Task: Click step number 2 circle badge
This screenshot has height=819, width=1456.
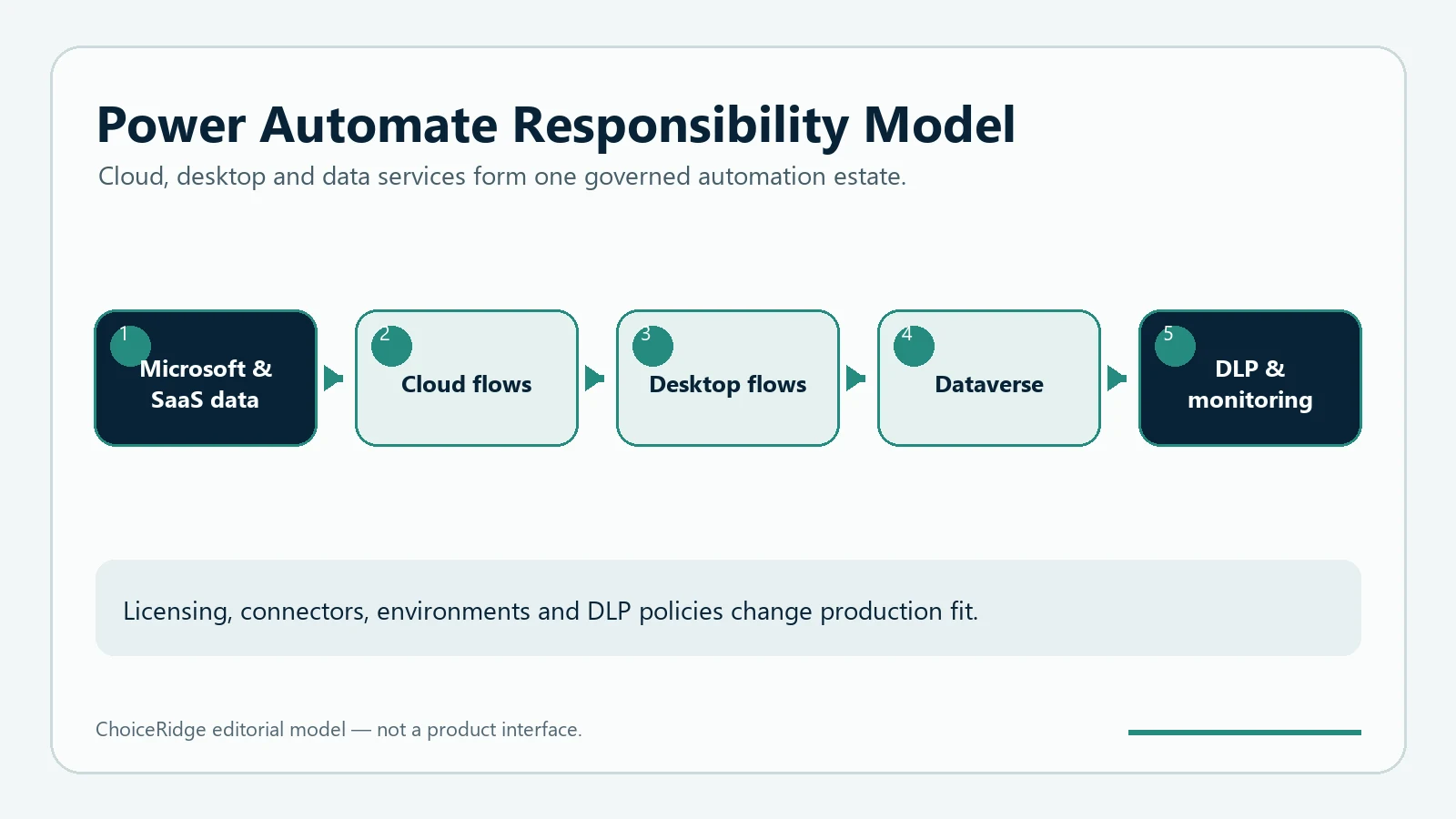Action: click(391, 346)
